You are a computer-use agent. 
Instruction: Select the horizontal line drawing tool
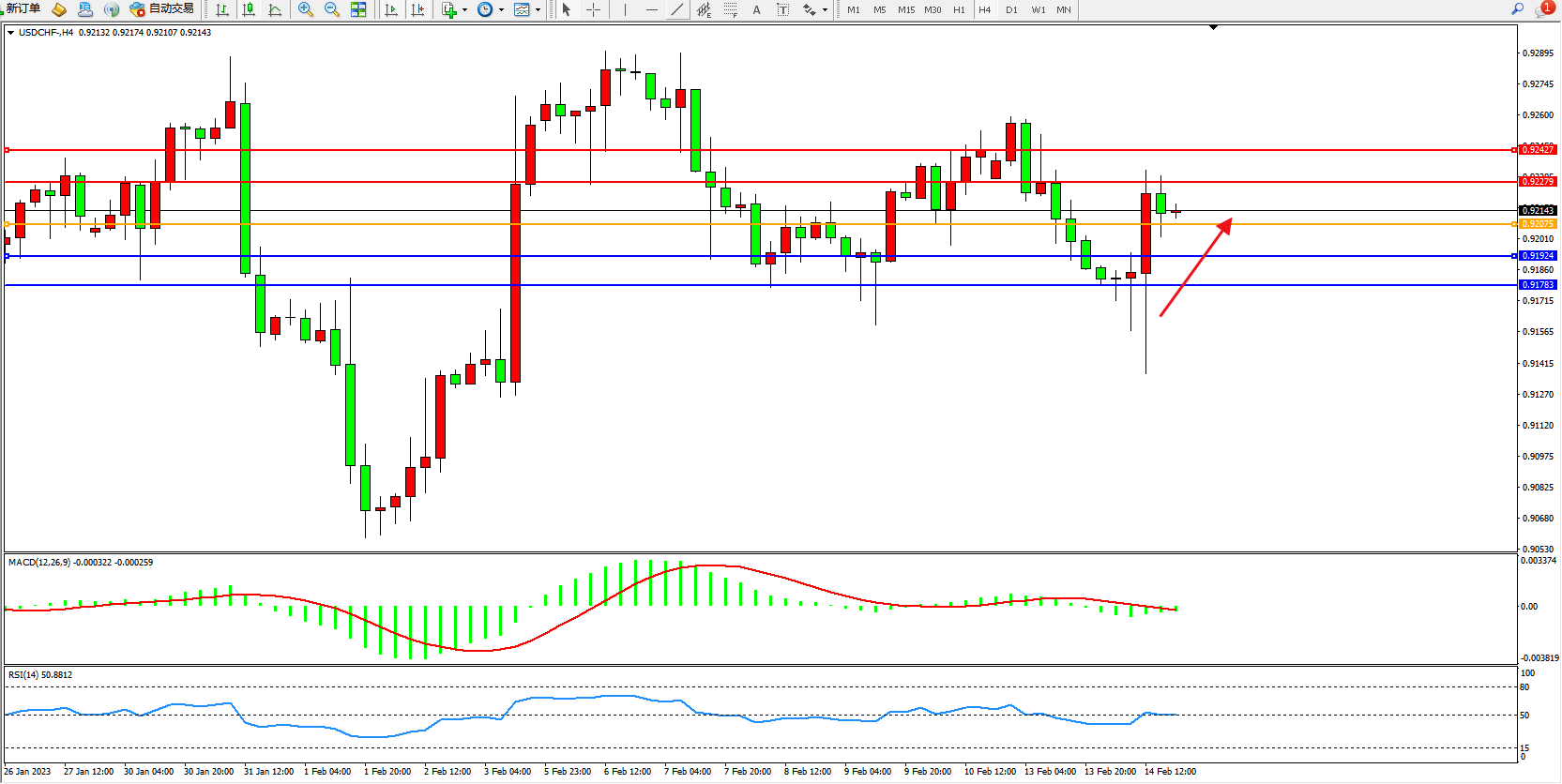click(651, 9)
